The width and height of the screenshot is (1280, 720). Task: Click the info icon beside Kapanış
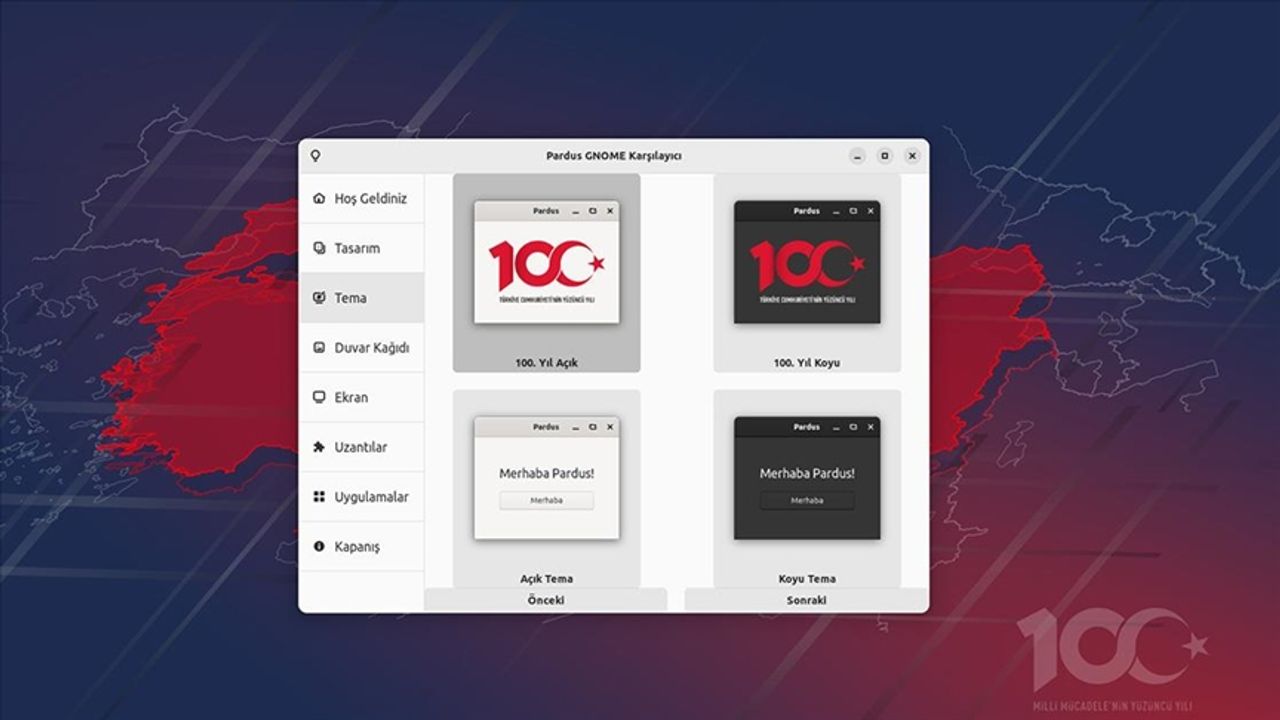(319, 547)
